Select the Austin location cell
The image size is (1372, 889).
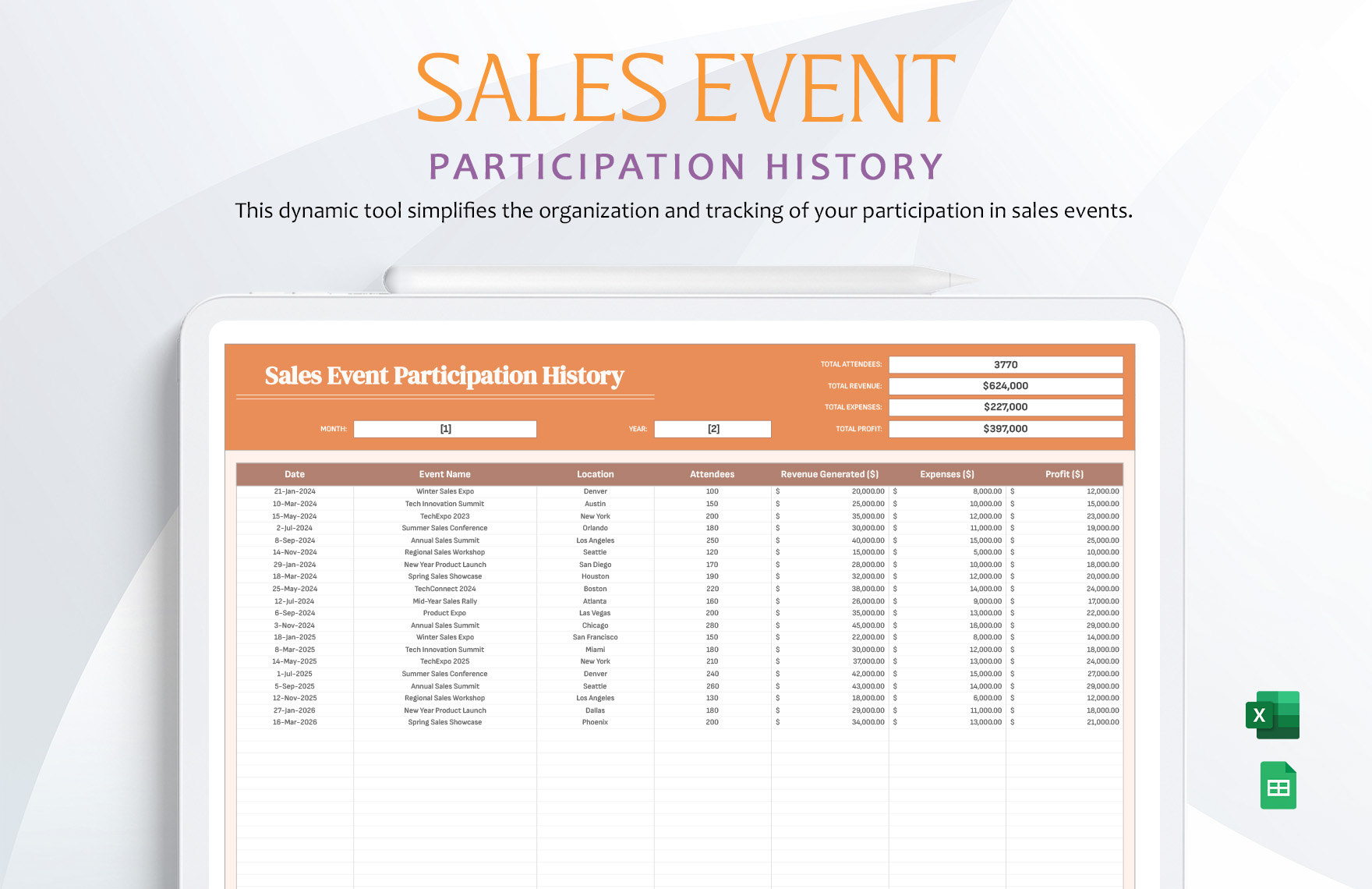point(596,504)
